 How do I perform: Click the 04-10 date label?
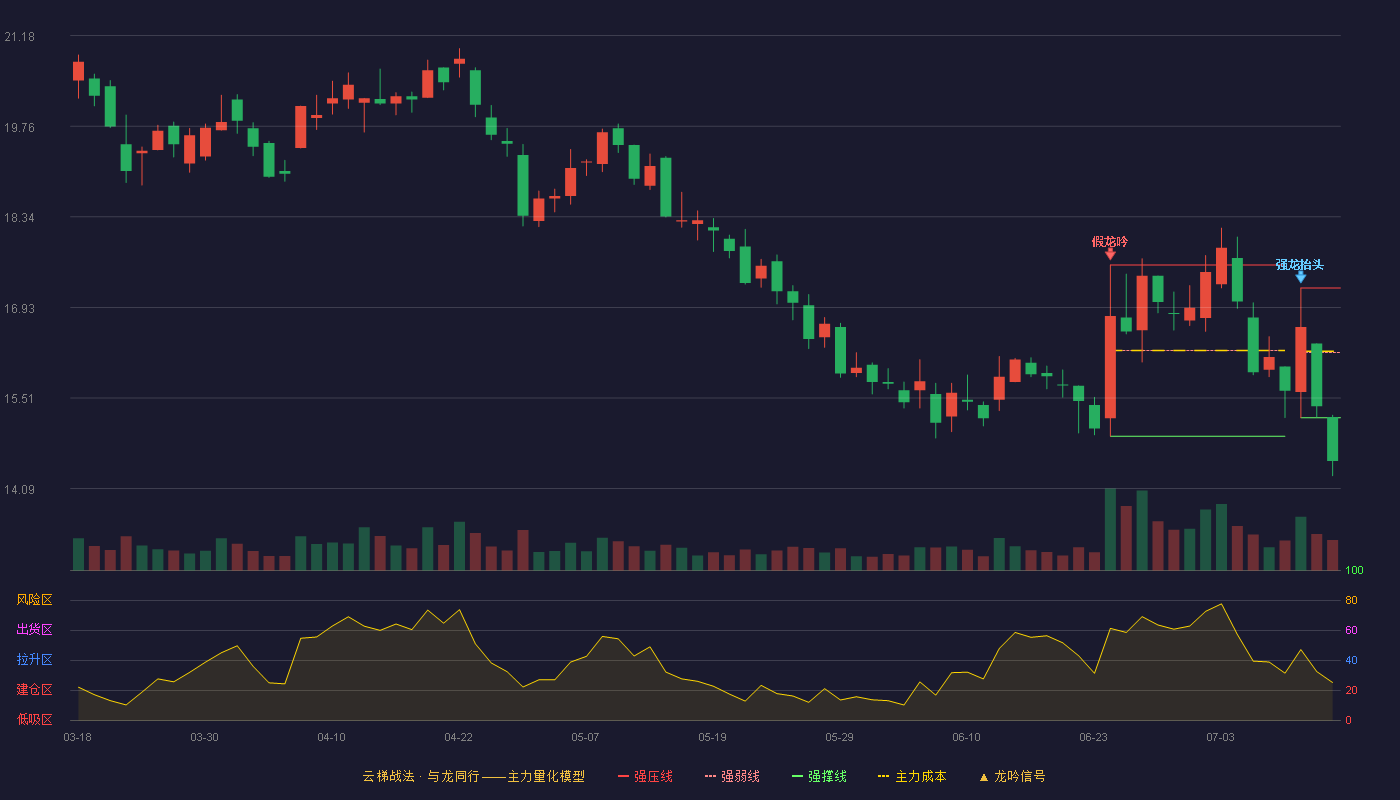(x=331, y=737)
